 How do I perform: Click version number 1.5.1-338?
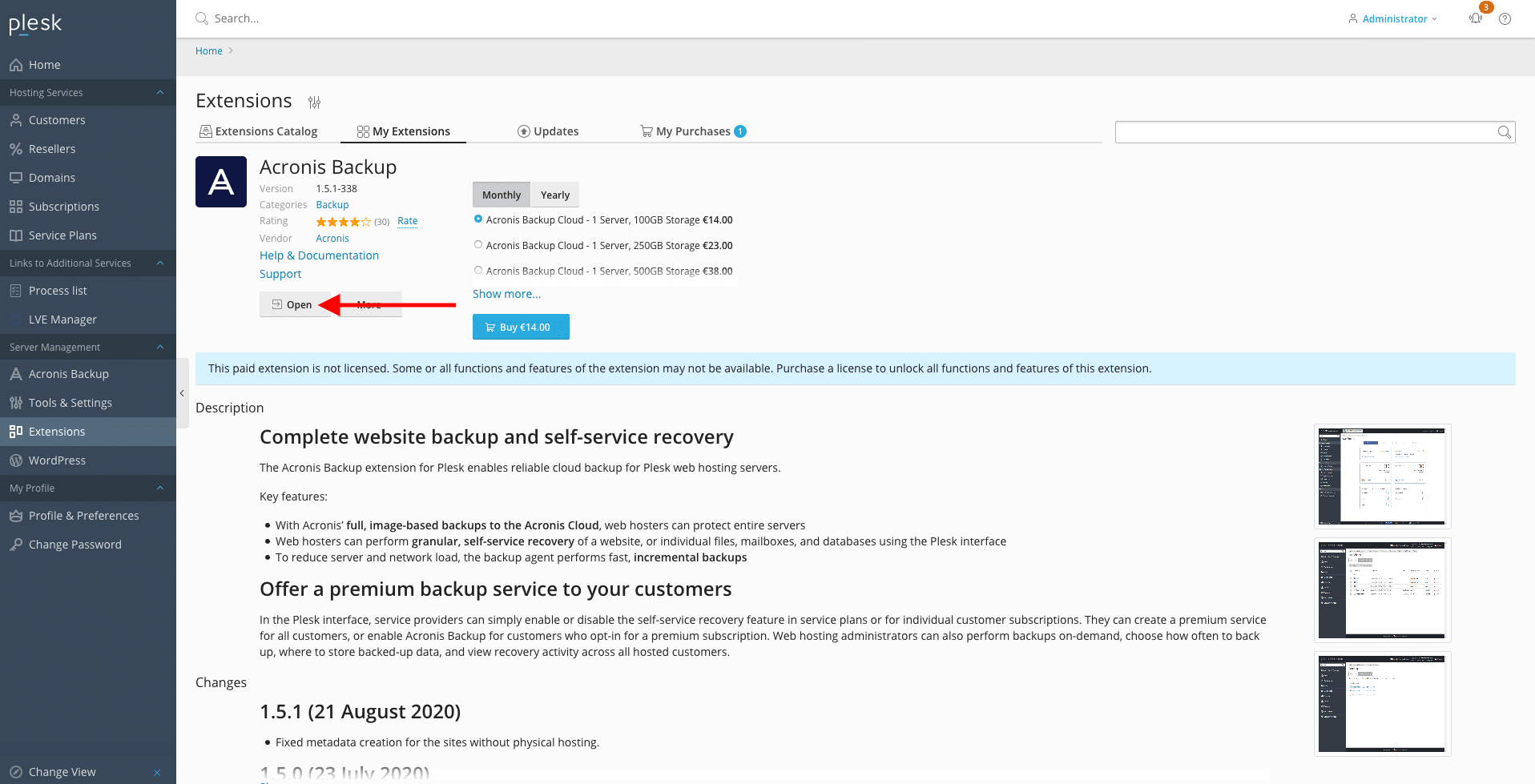336,189
